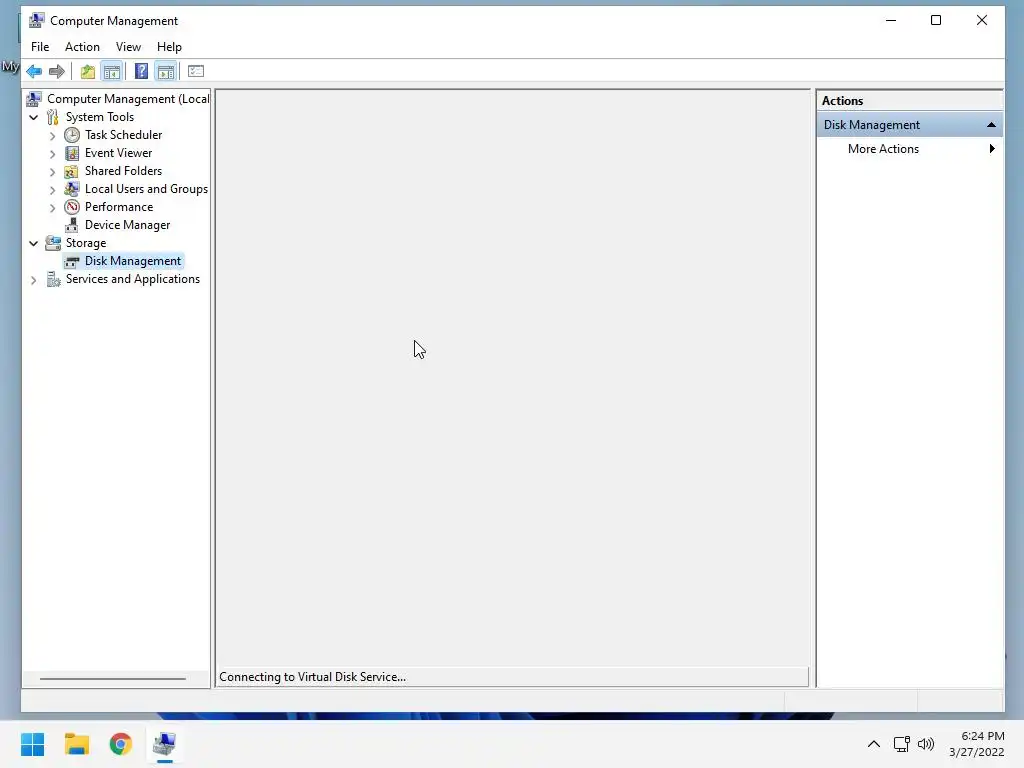Collapse the Storage tree node
Viewport: 1024px width, 768px height.
(33, 243)
